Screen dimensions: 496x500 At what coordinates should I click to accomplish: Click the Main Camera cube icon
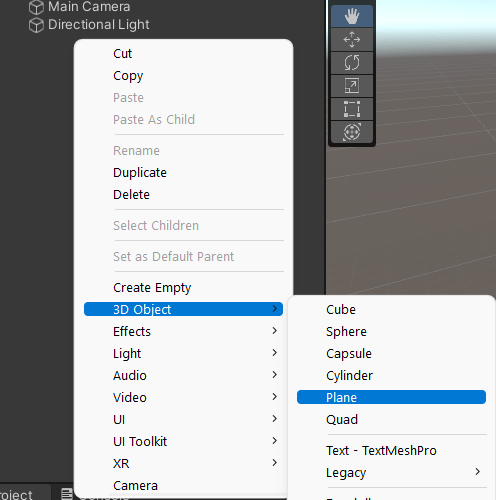(x=36, y=7)
